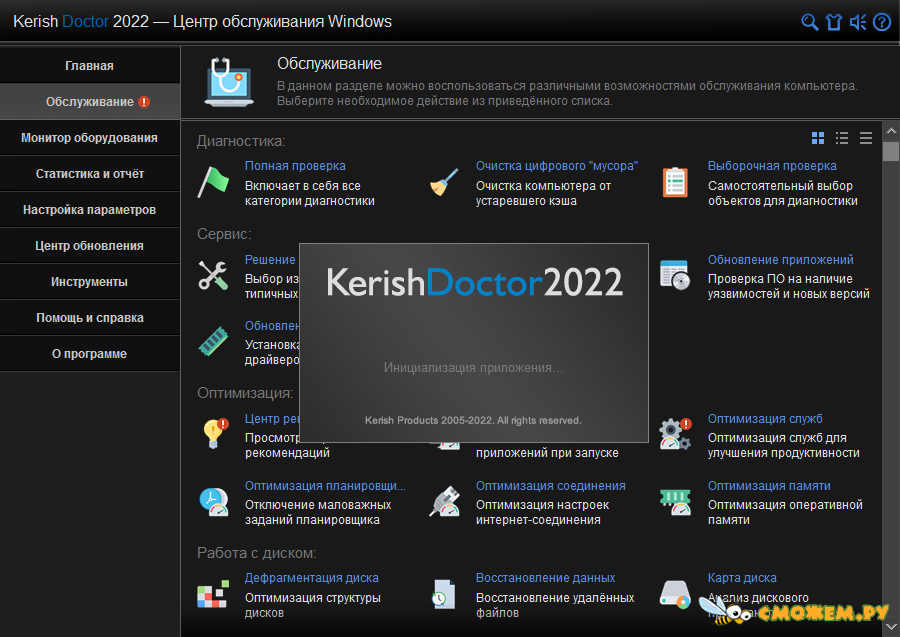This screenshot has height=637, width=900.
Task: Click the scrollbar up arrow
Action: tap(891, 131)
